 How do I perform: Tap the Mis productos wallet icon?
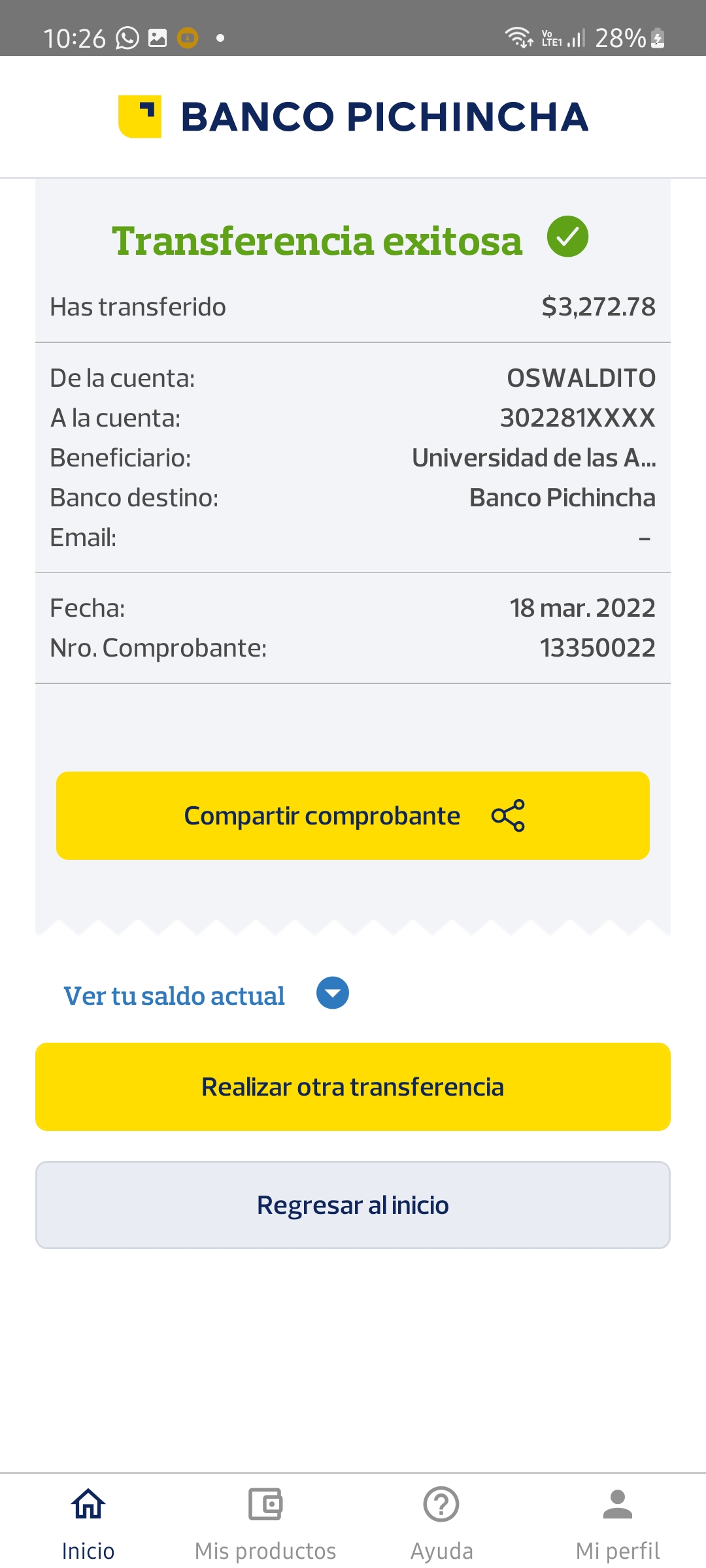[265, 1504]
